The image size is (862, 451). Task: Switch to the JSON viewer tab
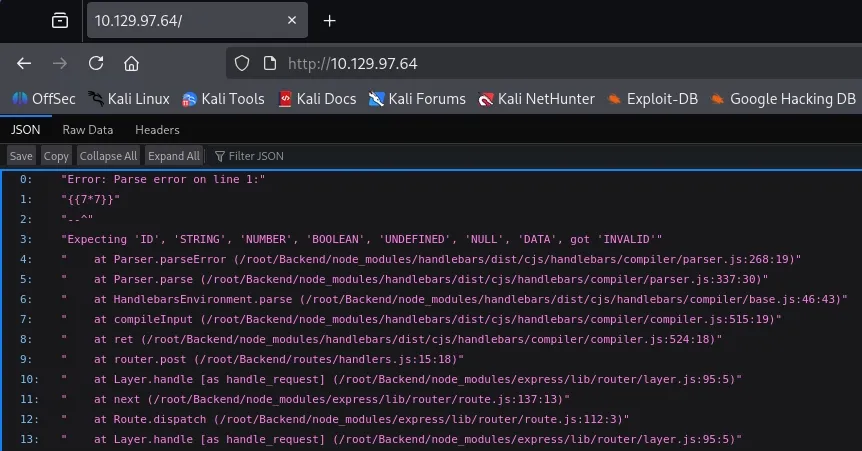tap(25, 130)
